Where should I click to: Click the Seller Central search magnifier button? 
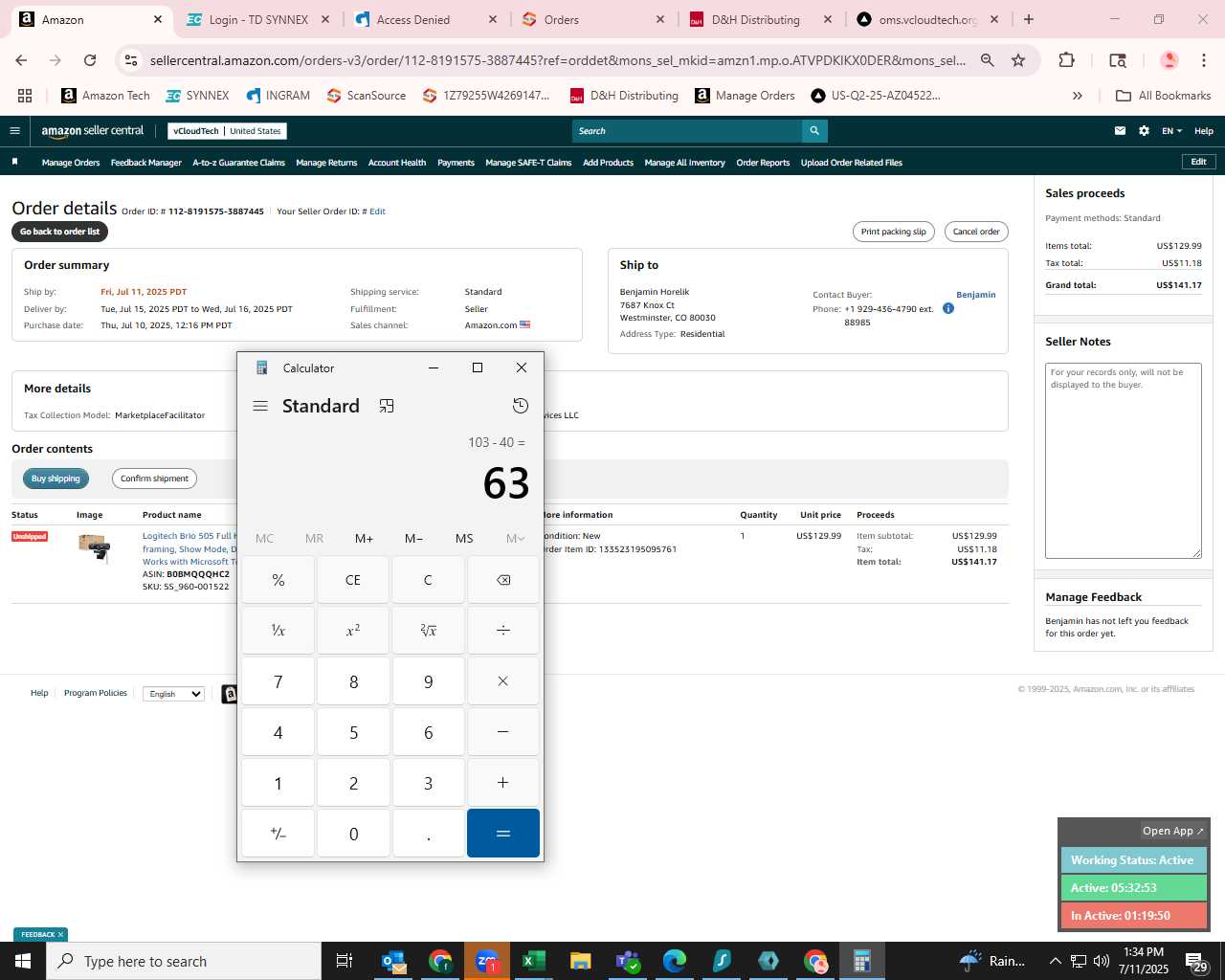pyautogui.click(x=814, y=131)
